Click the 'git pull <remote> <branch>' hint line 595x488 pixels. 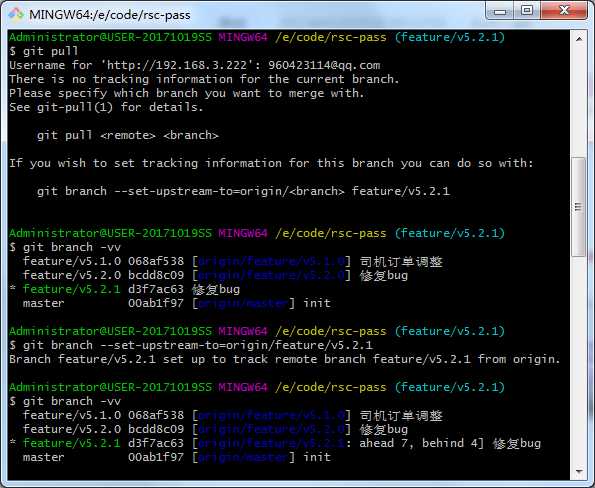tap(128, 135)
